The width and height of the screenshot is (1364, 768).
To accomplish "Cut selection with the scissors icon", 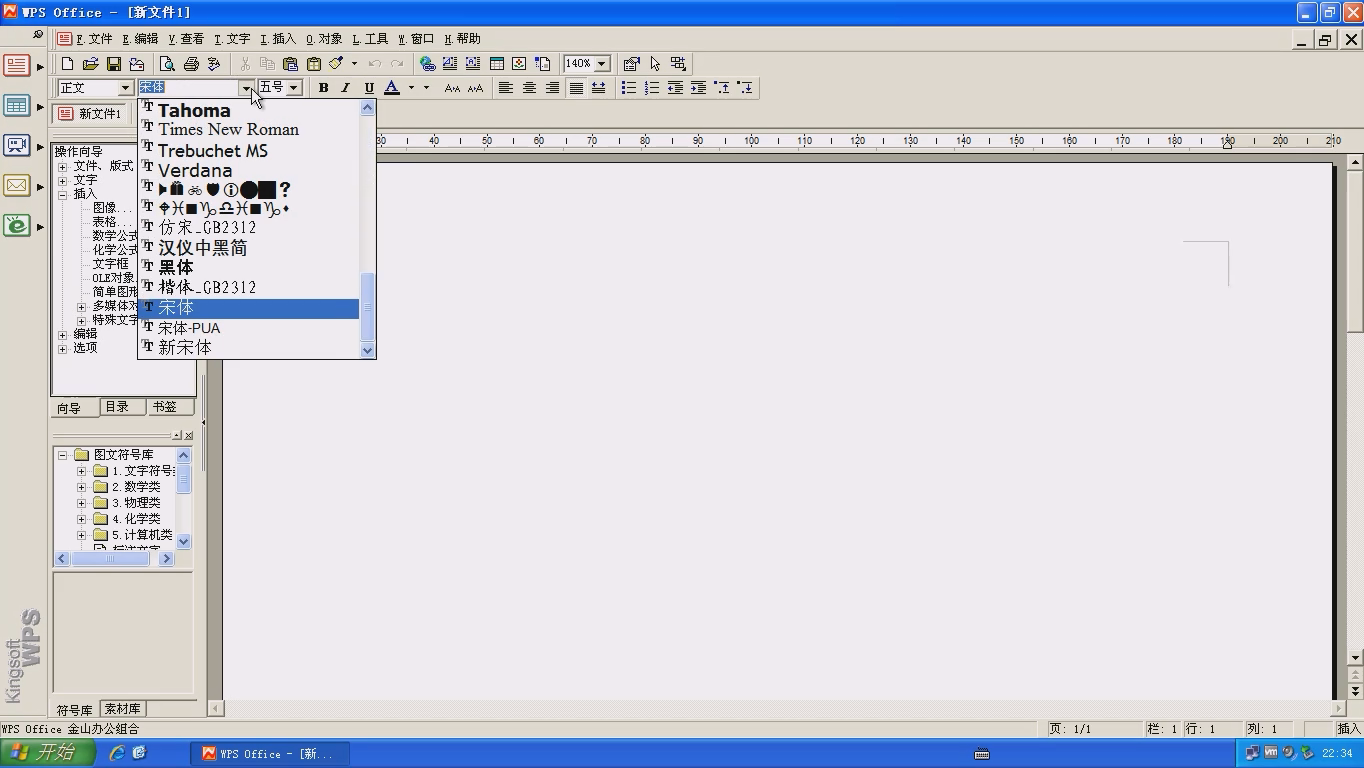I will point(245,64).
